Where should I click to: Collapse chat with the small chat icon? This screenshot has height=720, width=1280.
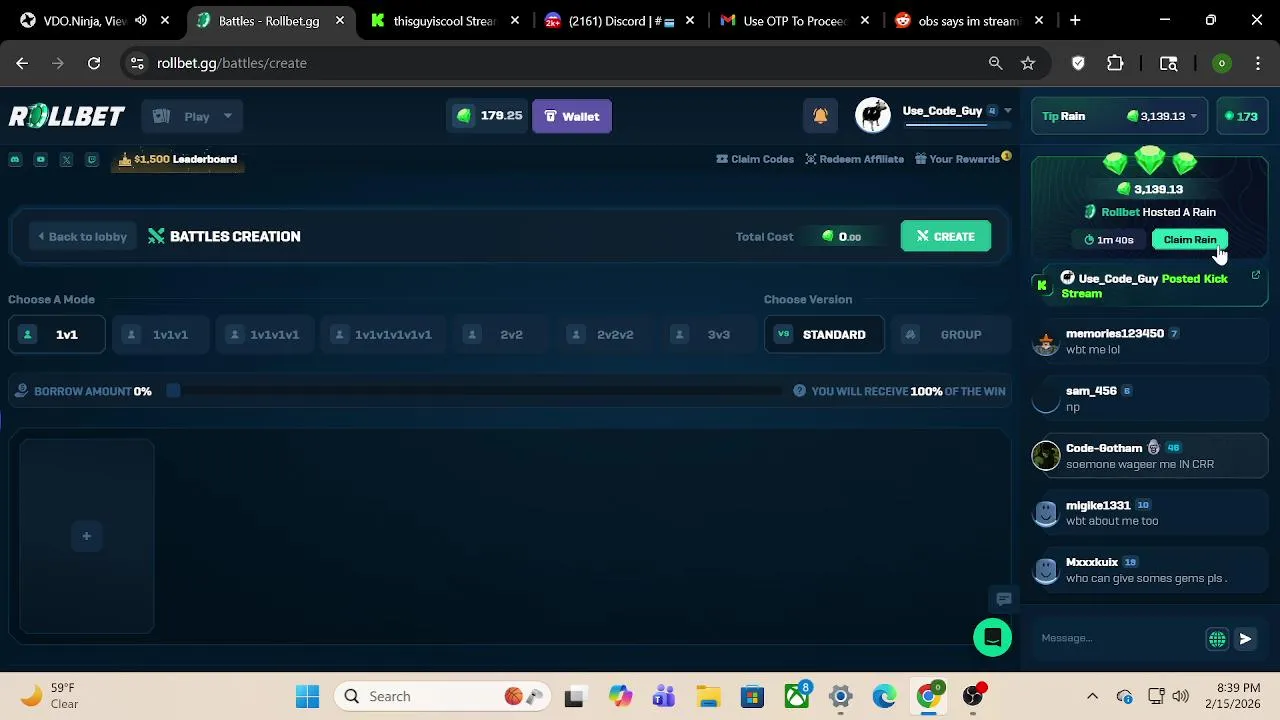[1004, 599]
